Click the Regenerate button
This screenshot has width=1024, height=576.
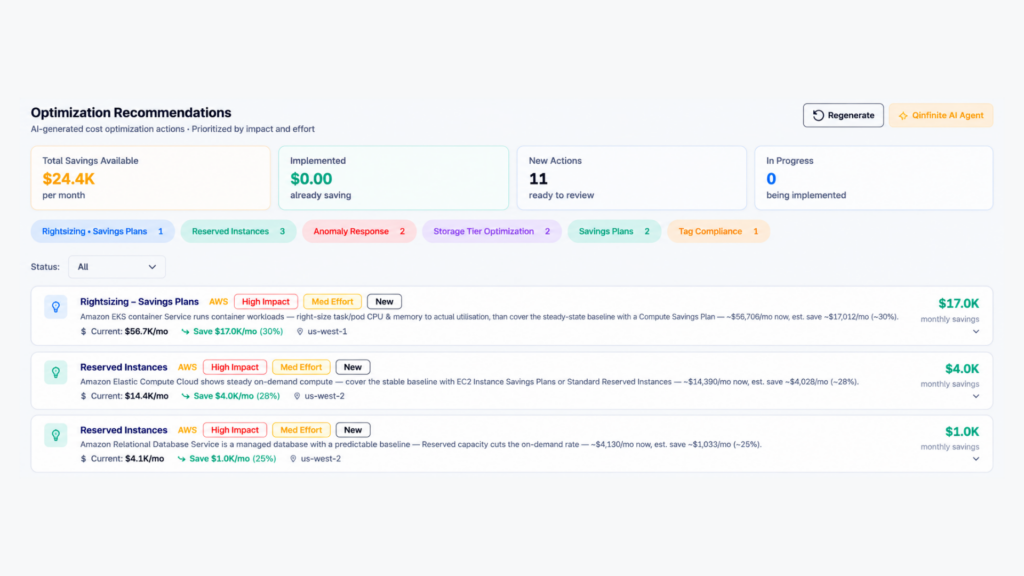(x=843, y=116)
